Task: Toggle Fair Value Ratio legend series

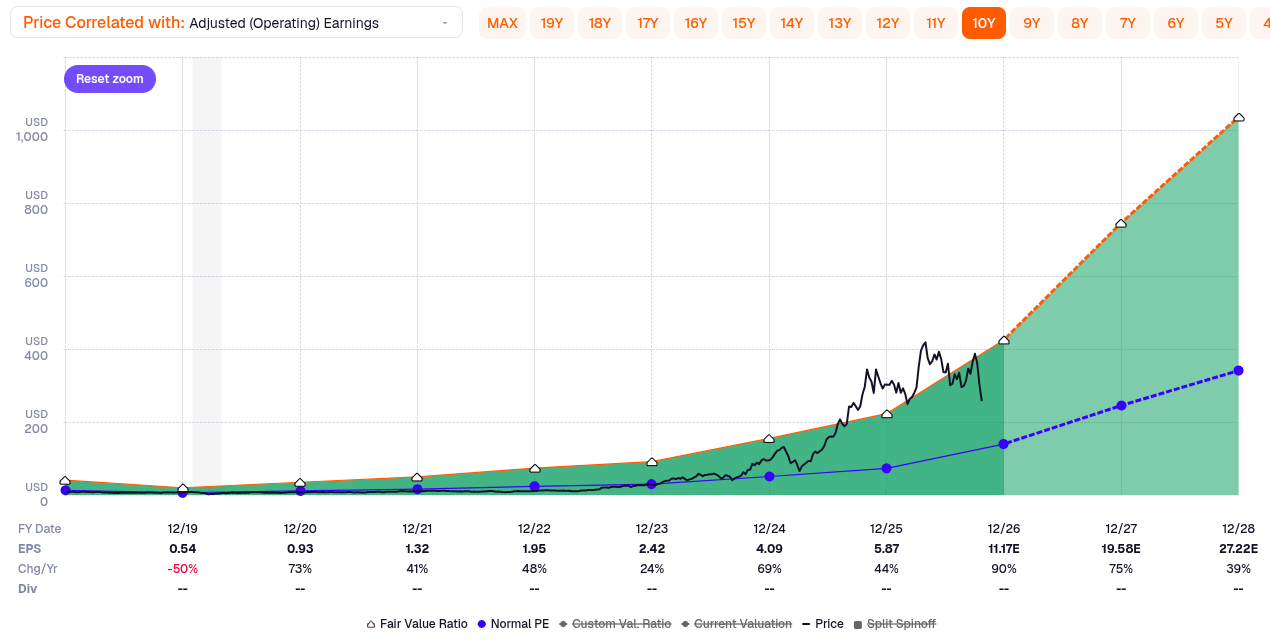Action: tap(417, 624)
